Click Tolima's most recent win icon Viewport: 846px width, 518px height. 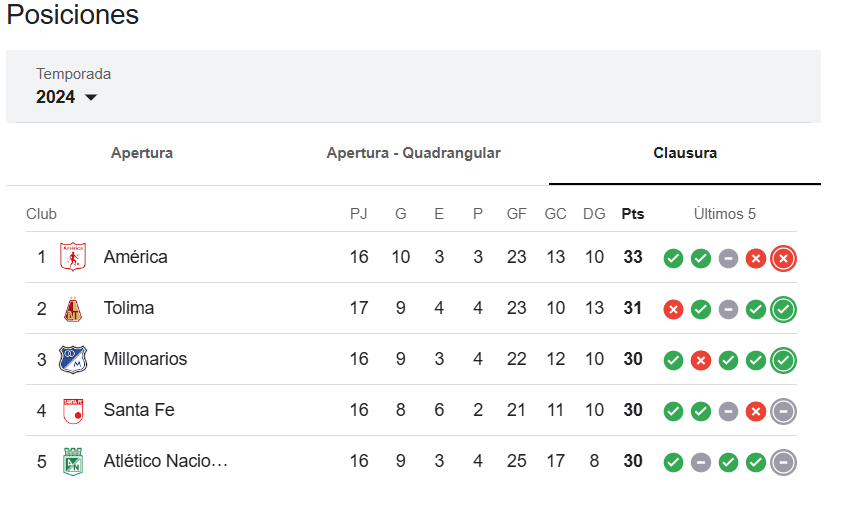[783, 310]
